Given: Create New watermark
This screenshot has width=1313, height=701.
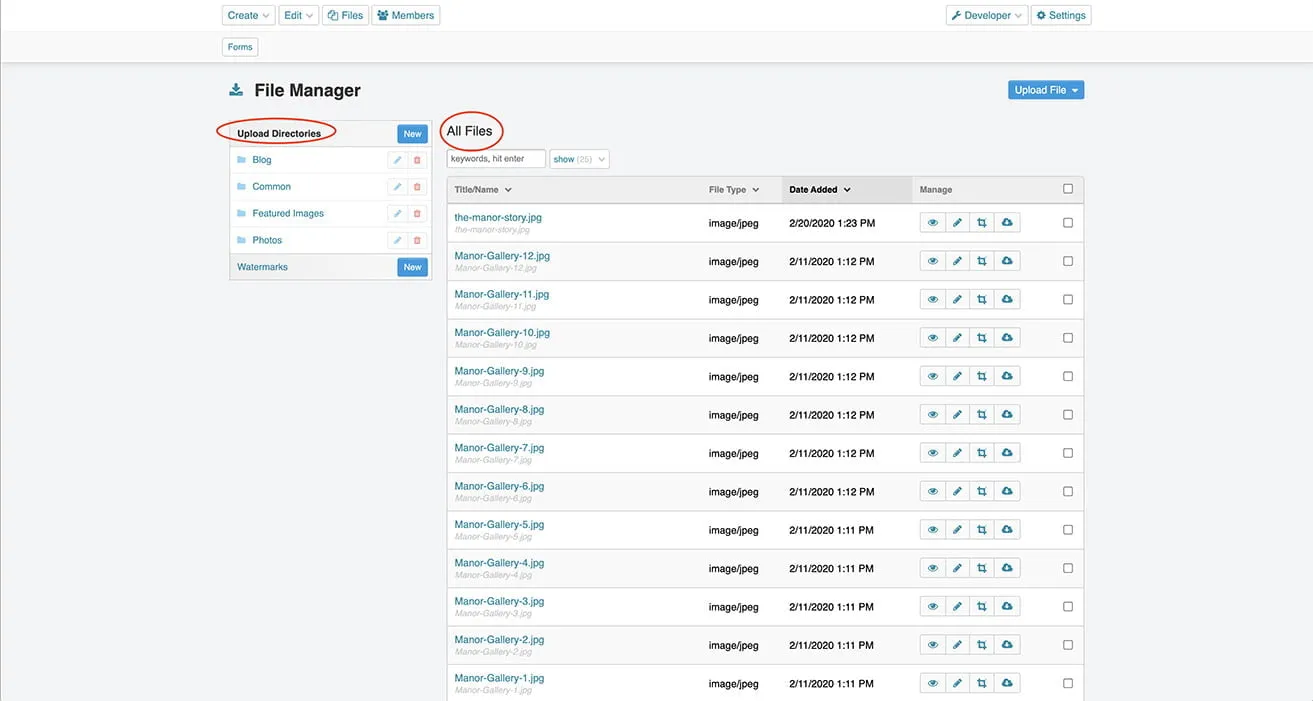Looking at the screenshot, I should tap(412, 267).
